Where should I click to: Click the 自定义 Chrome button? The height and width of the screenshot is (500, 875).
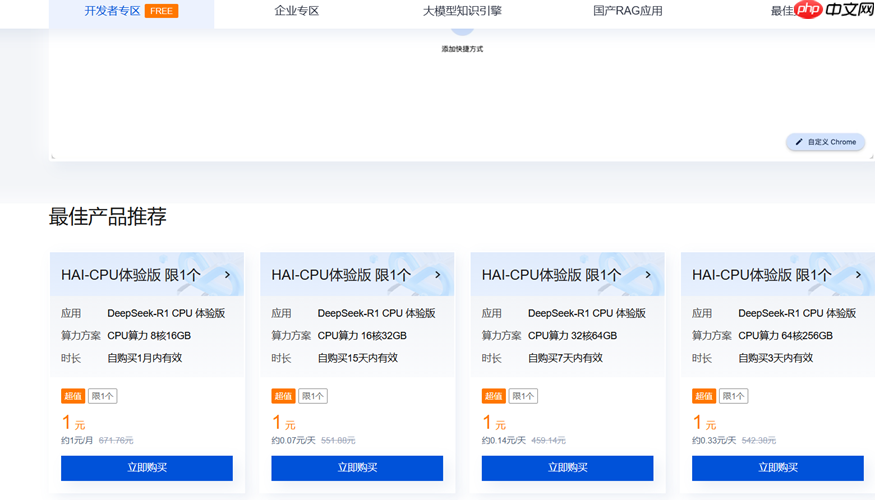tap(825, 142)
